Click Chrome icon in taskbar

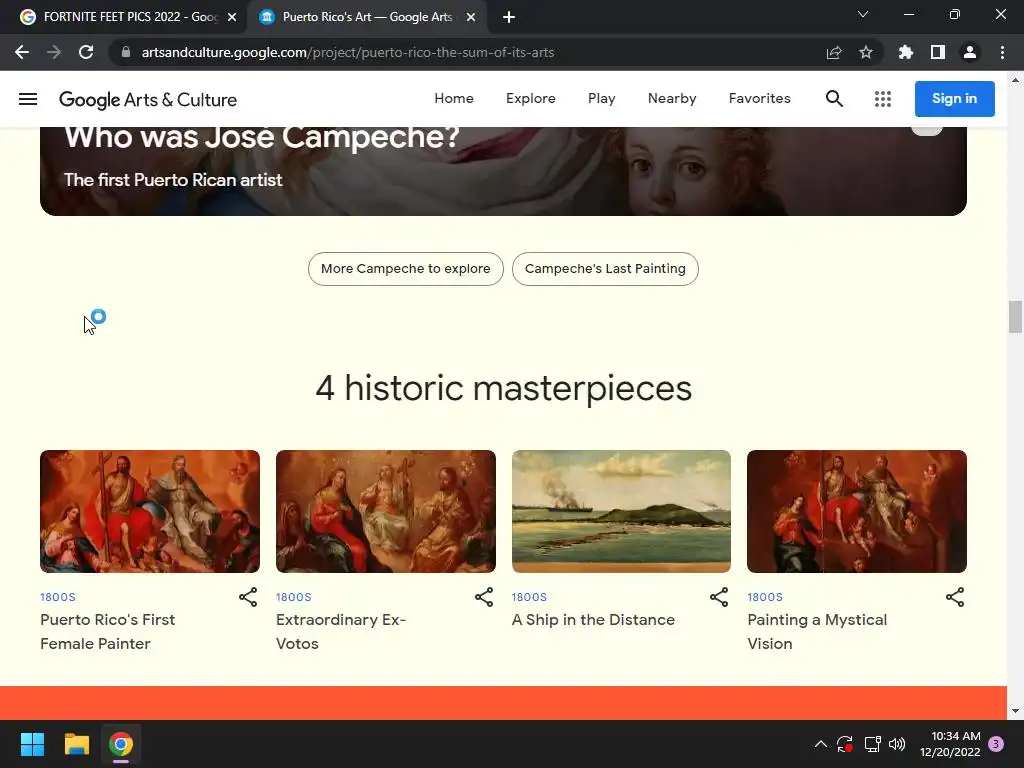(121, 744)
